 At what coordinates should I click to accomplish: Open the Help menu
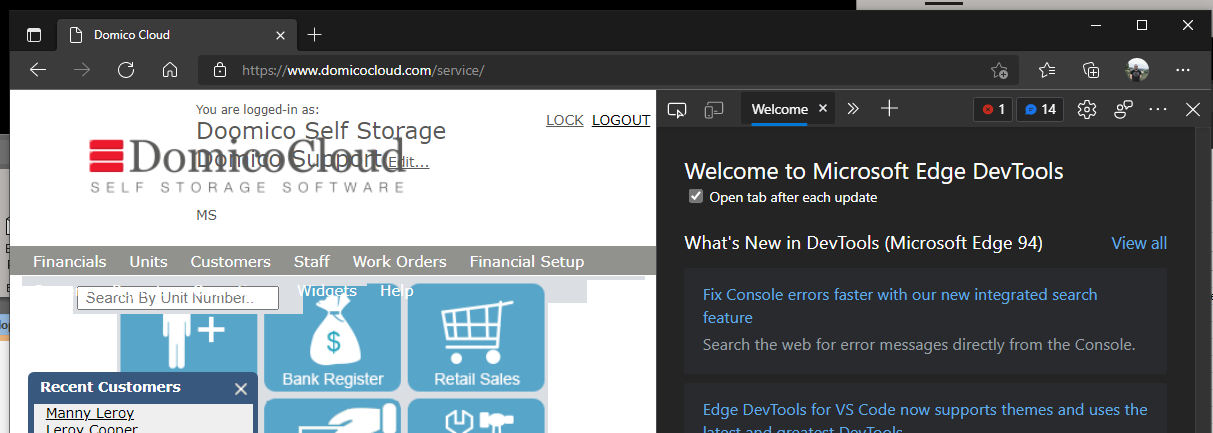coord(397,291)
